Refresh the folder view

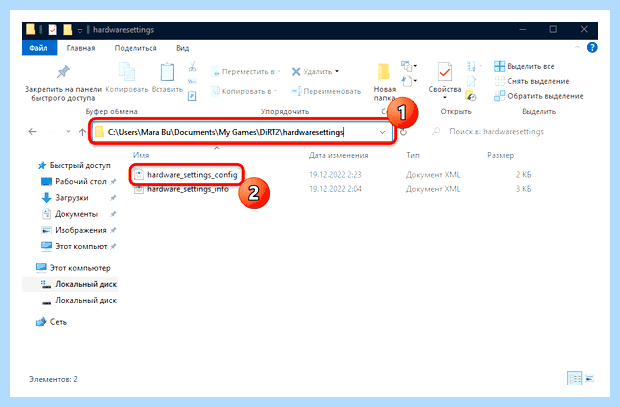pos(403,132)
